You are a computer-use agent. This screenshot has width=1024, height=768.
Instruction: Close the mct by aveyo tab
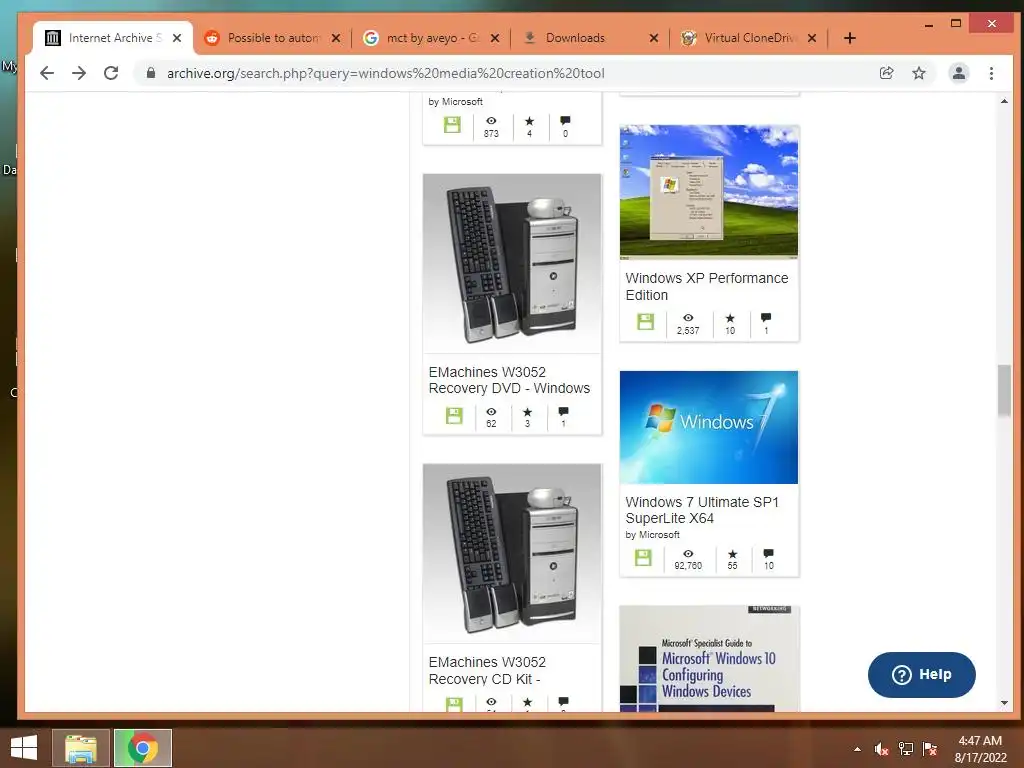tap(495, 38)
